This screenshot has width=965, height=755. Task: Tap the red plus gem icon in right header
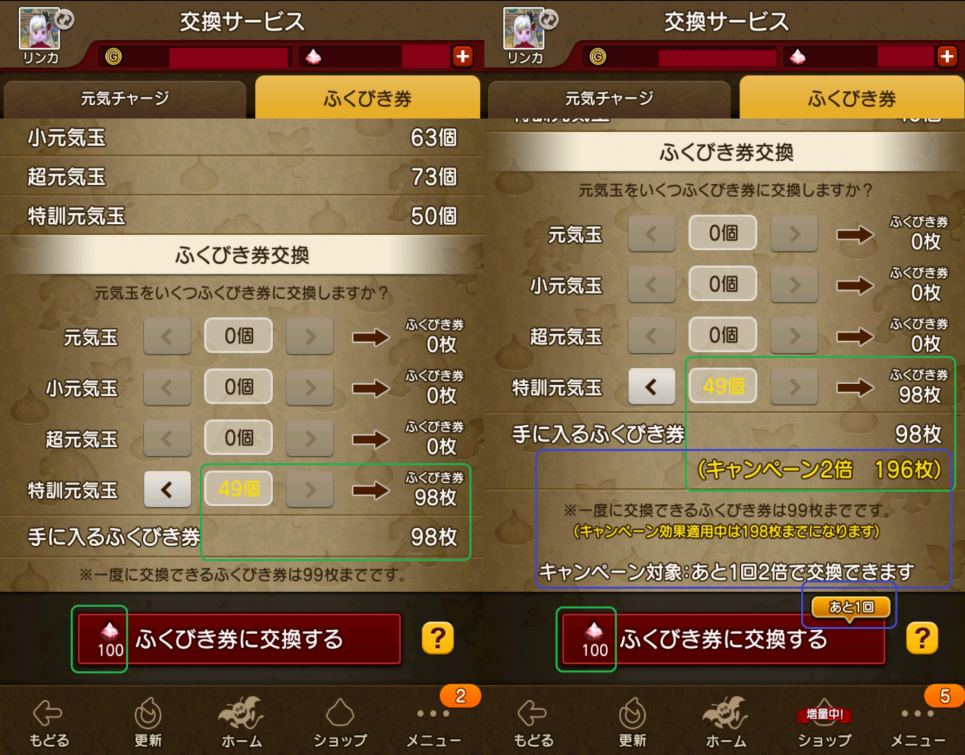click(947, 57)
